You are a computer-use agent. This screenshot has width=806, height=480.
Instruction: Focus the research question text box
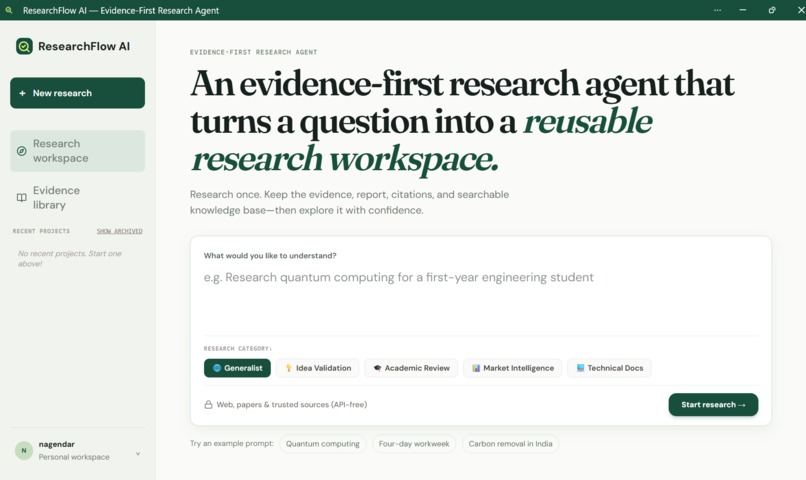(x=480, y=301)
